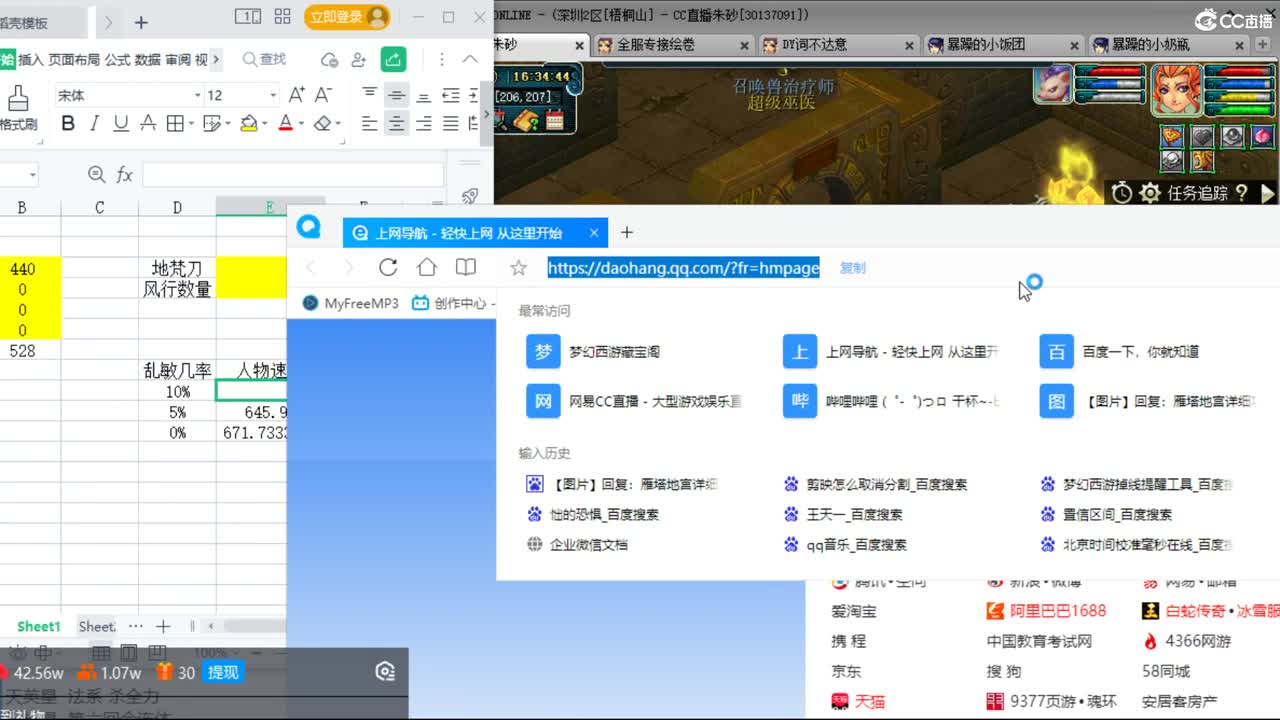The height and width of the screenshot is (720, 1280).
Task: Toggle bold formatting
Action: click(x=68, y=123)
